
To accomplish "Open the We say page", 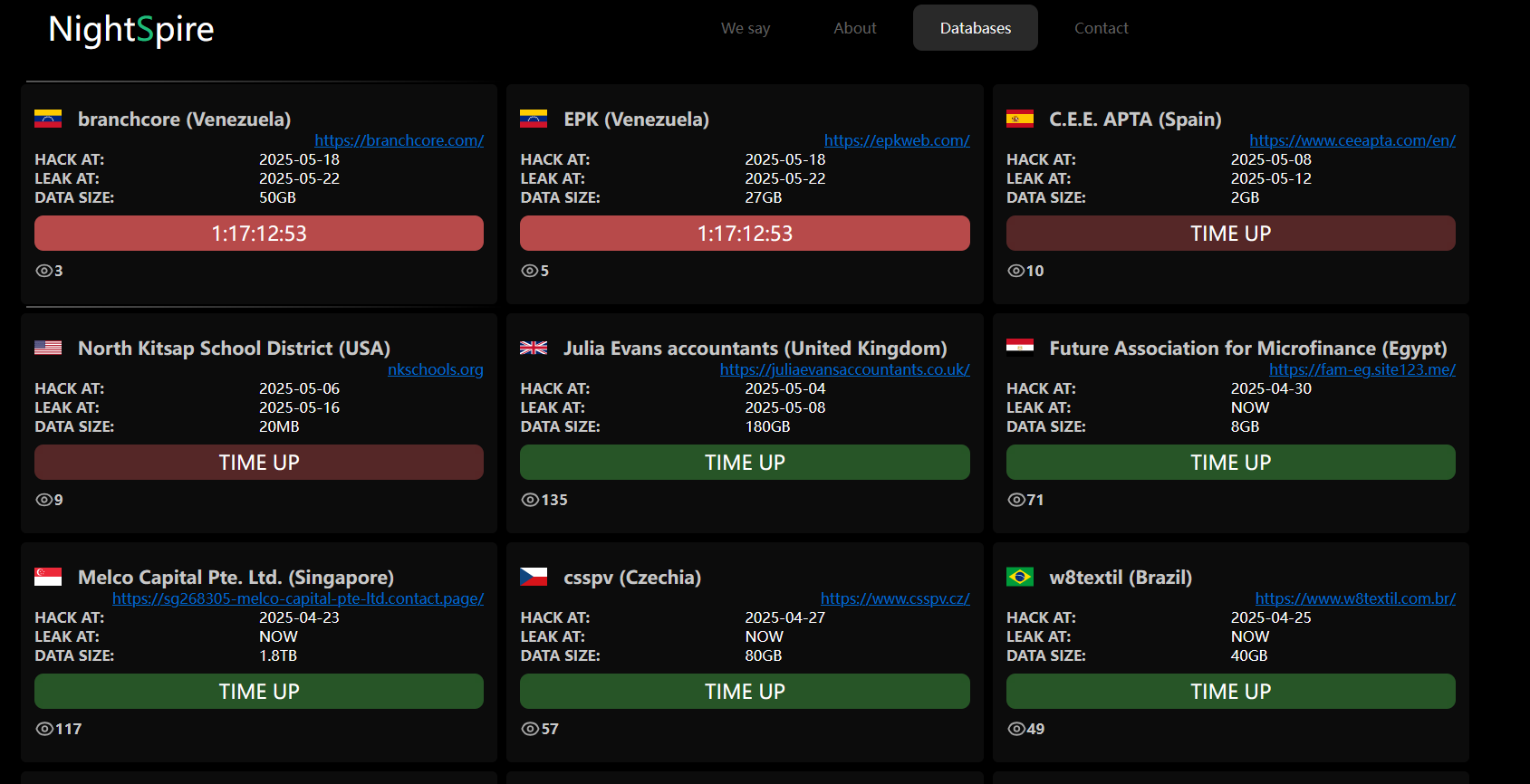I will click(746, 28).
